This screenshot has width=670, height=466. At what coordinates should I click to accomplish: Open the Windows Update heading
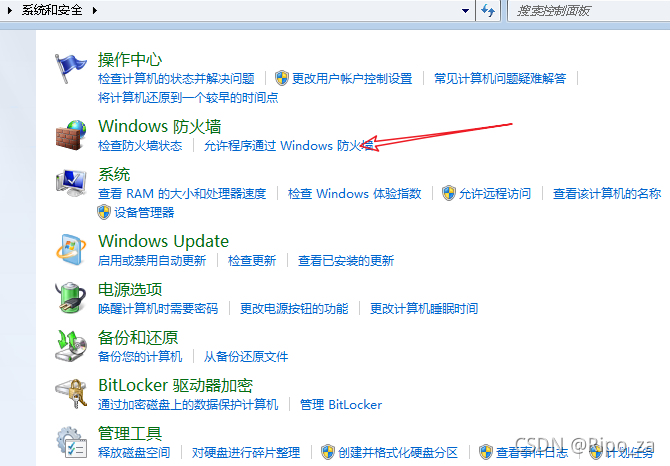click(x=164, y=241)
